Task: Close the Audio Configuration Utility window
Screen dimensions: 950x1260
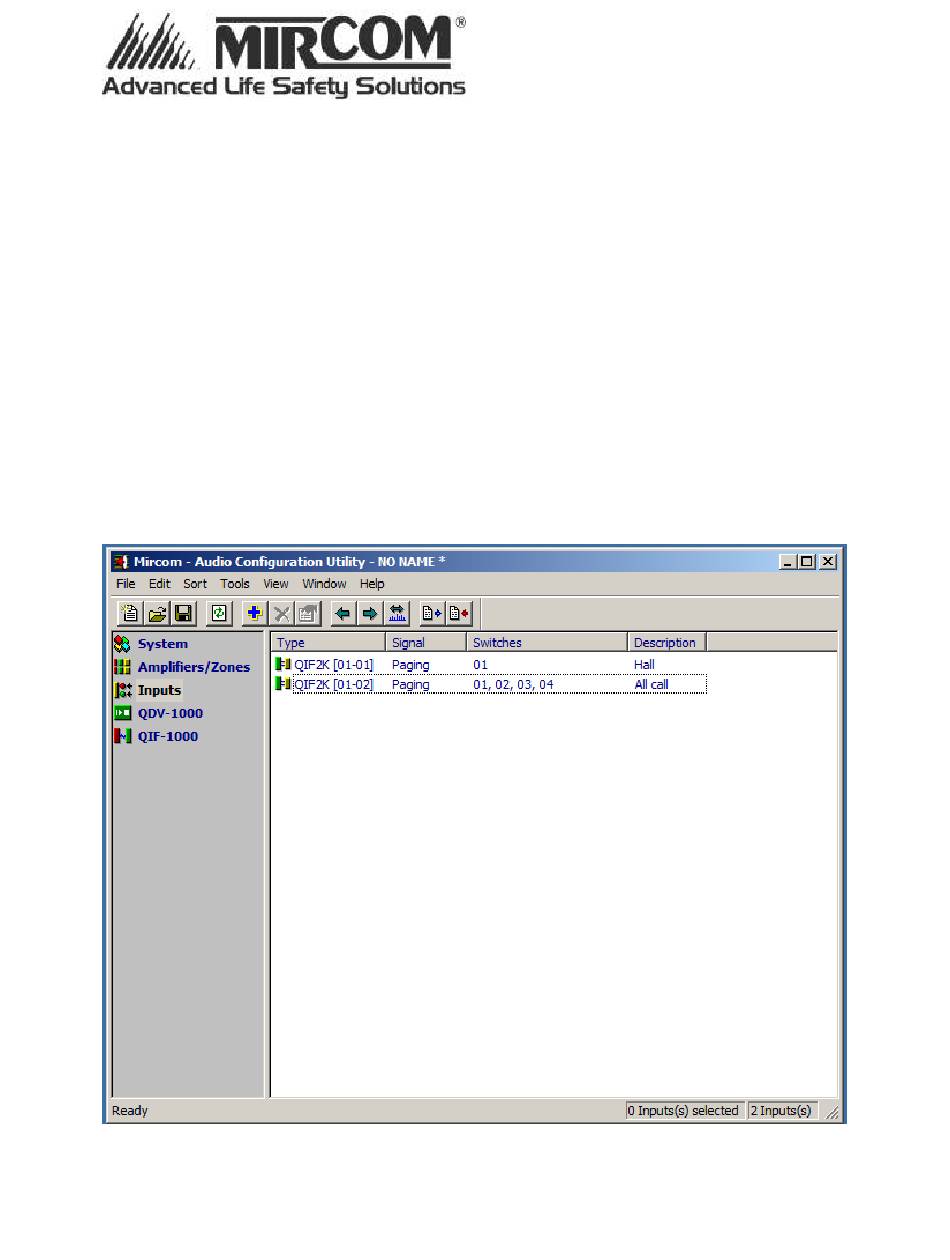Action: [827, 562]
